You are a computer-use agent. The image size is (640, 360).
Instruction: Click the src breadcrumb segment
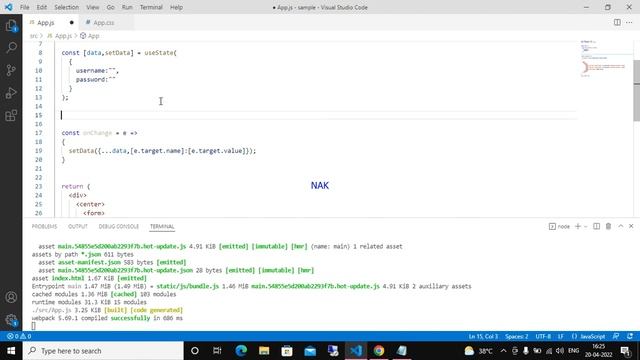click(x=33, y=36)
